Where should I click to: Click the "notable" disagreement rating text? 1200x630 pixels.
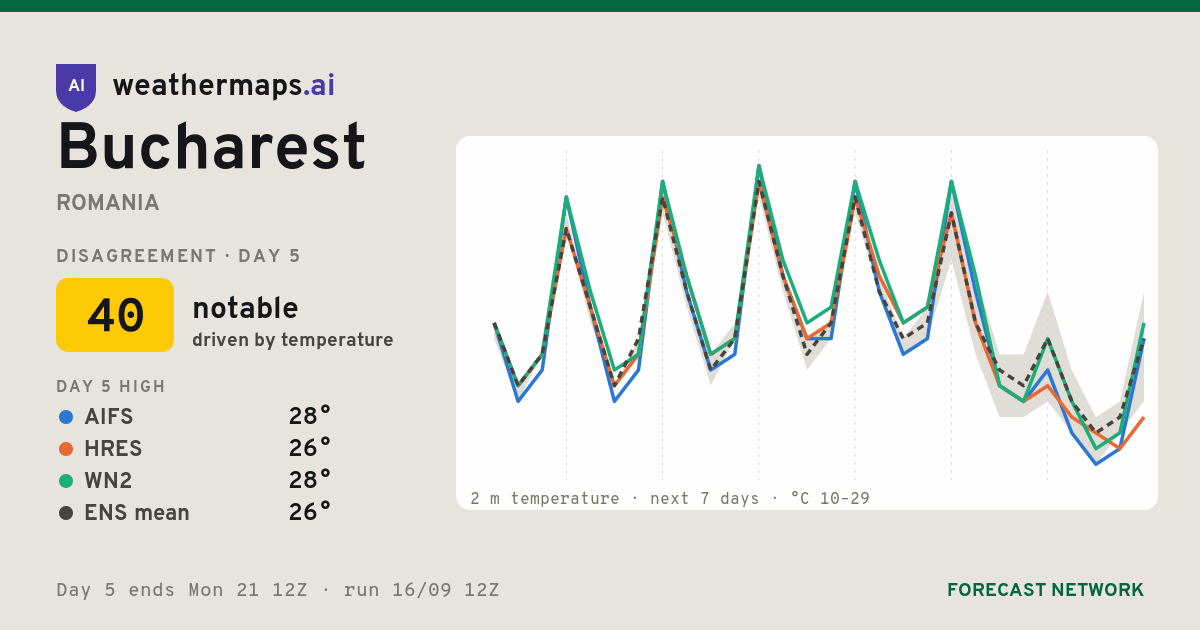pos(245,308)
